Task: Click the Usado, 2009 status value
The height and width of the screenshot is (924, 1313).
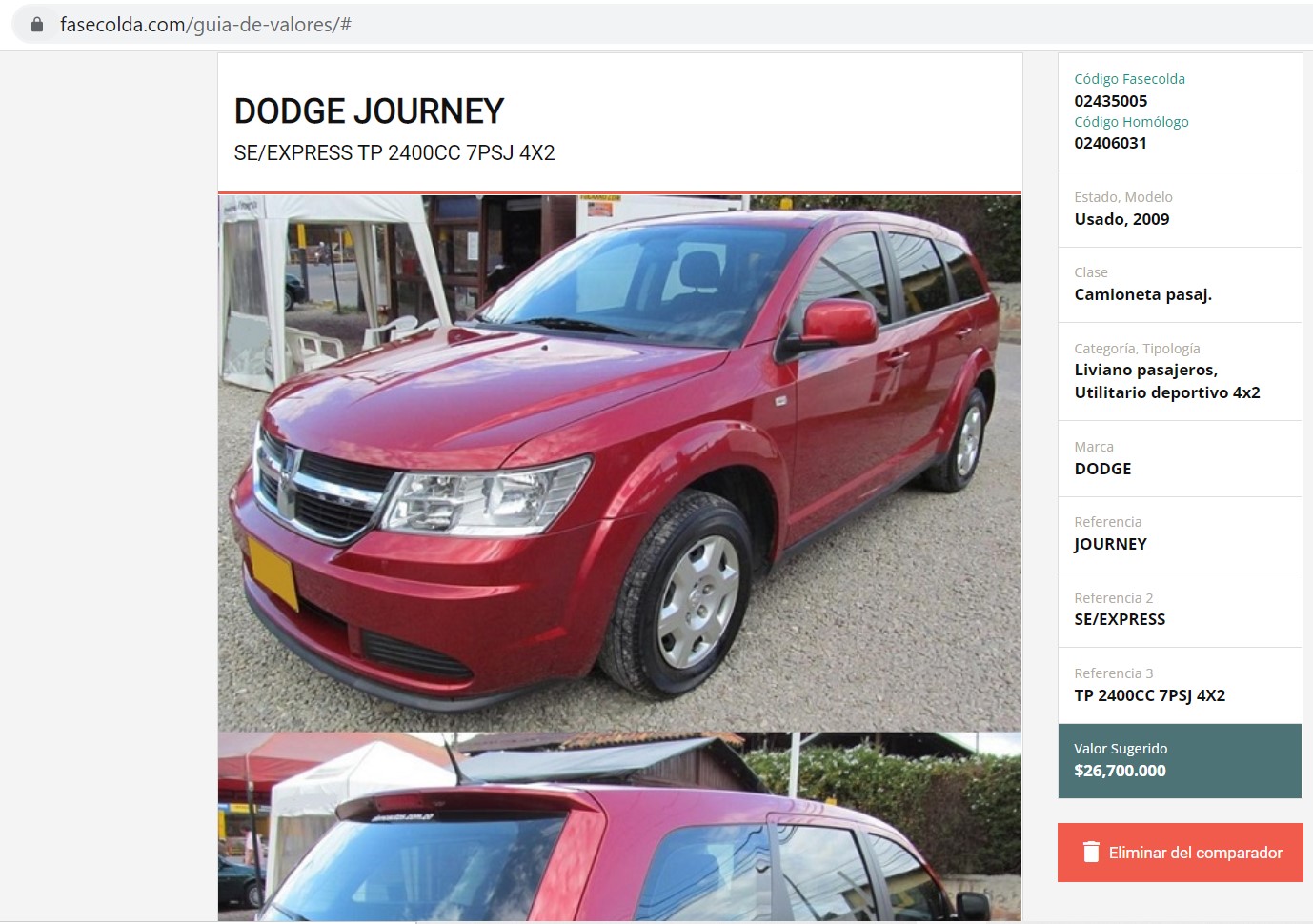Action: click(1121, 219)
